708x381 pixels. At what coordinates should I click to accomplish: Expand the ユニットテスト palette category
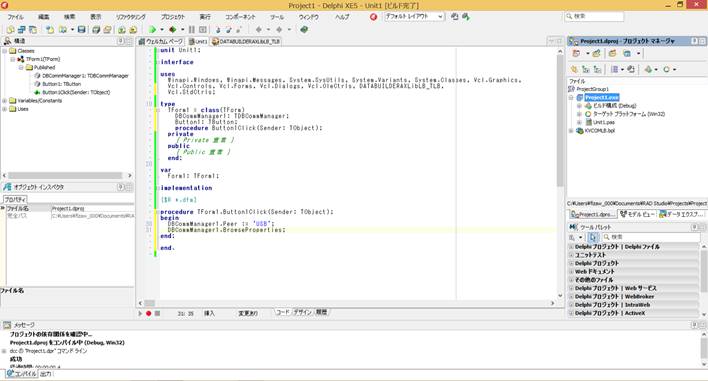(x=571, y=255)
